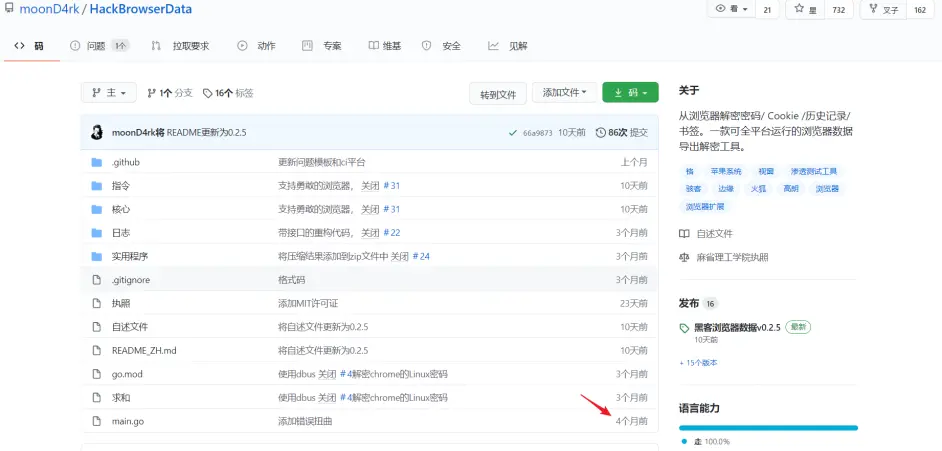Switch to the 见解 insights tab
Viewport: 942px width, 451px height.
(x=508, y=46)
